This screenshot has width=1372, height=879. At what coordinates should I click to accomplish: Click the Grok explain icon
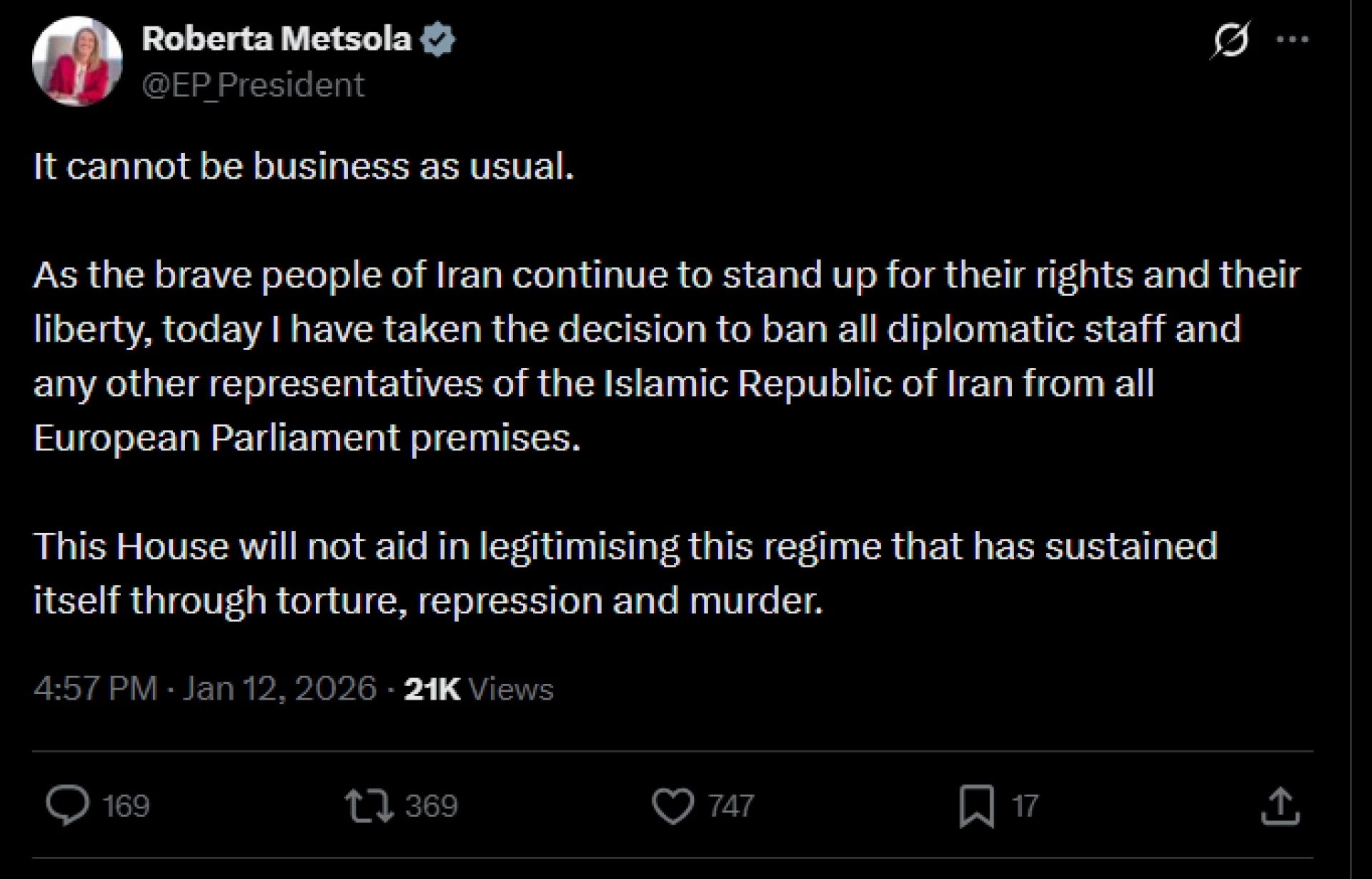click(1230, 40)
